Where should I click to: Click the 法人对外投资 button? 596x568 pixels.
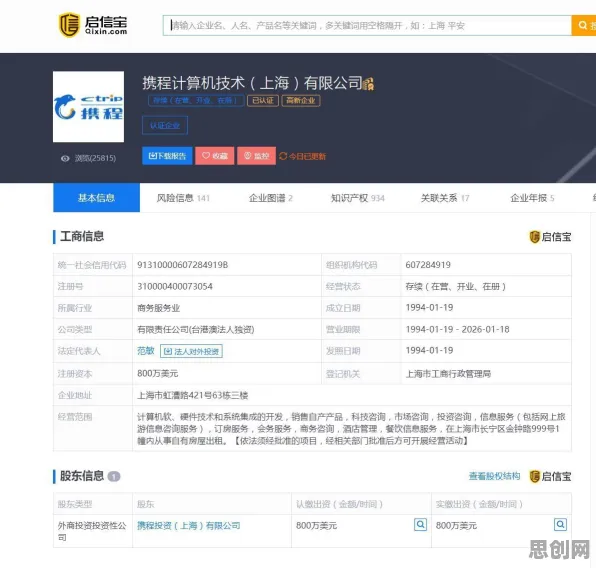point(191,351)
